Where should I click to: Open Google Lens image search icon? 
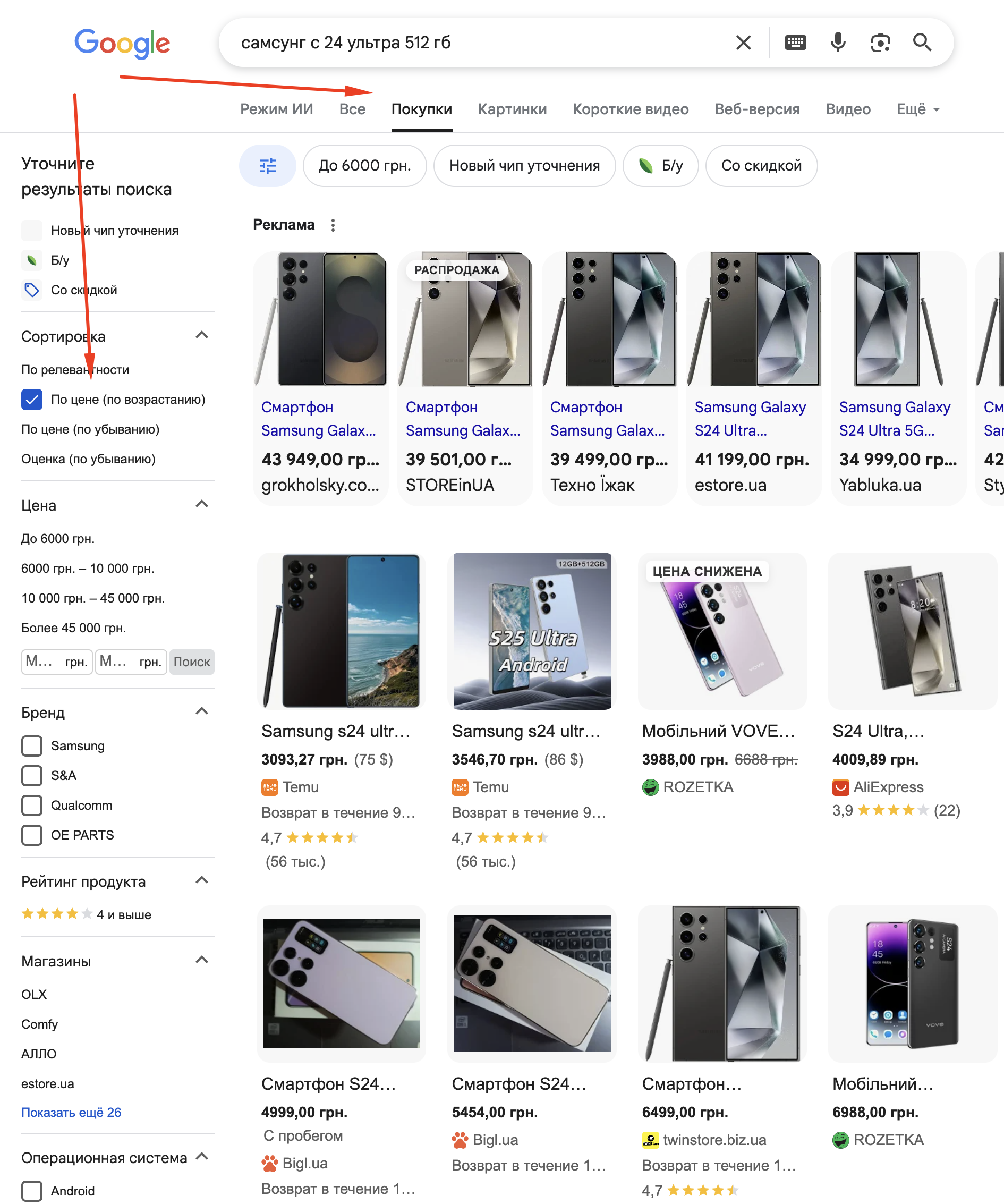880,43
